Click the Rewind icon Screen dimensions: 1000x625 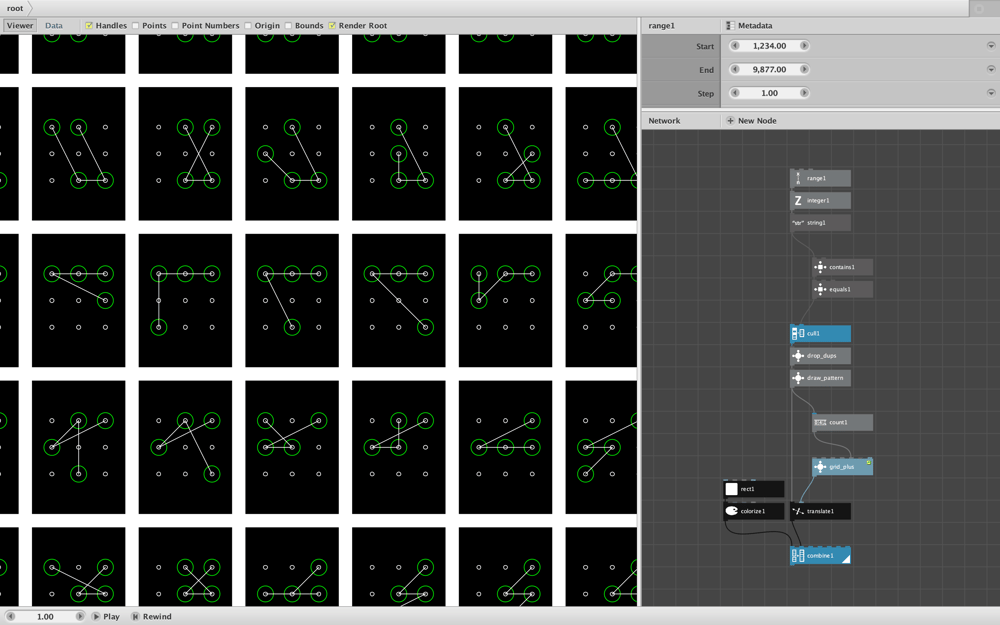coord(135,617)
